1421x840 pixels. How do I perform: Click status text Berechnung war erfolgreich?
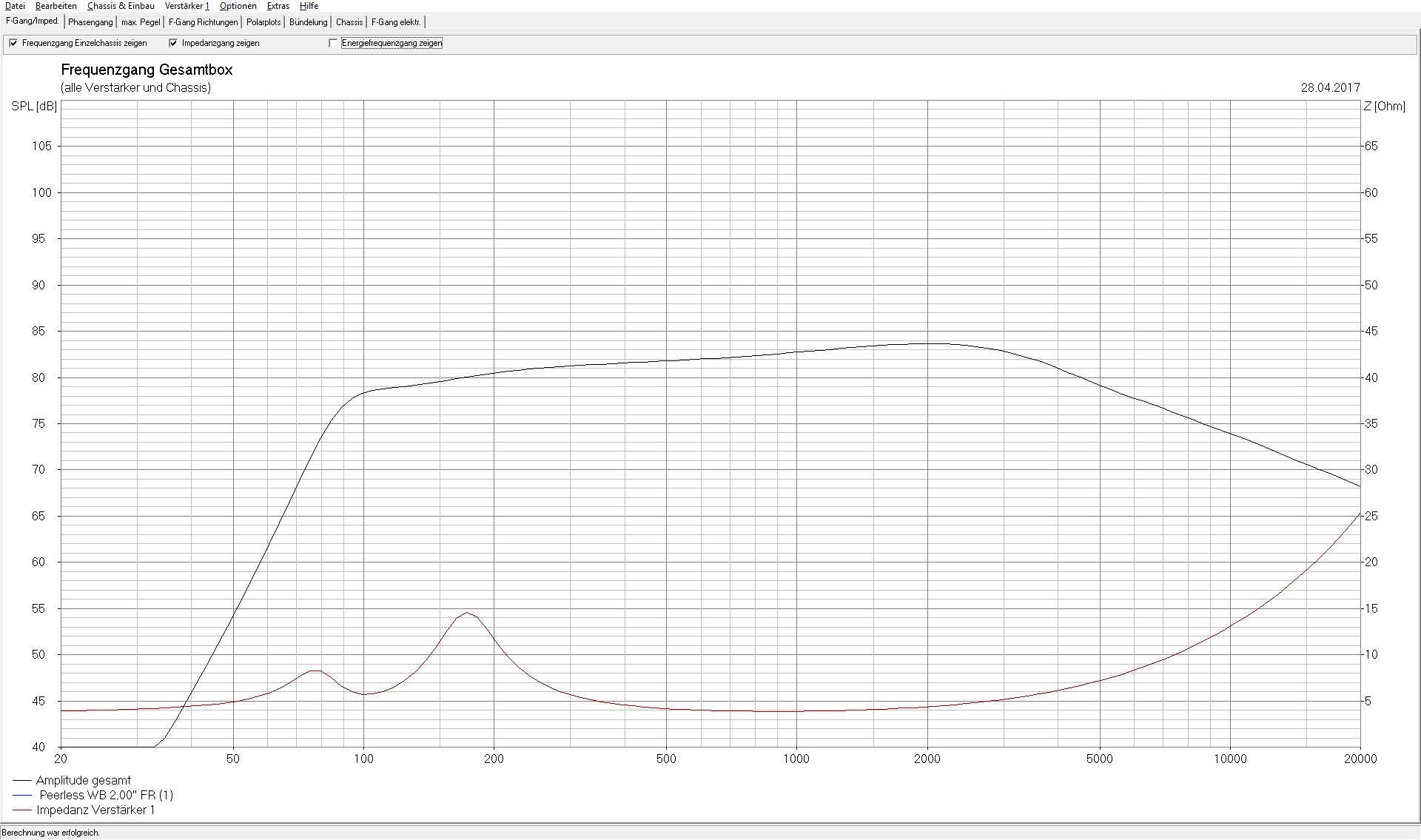[x=50, y=833]
